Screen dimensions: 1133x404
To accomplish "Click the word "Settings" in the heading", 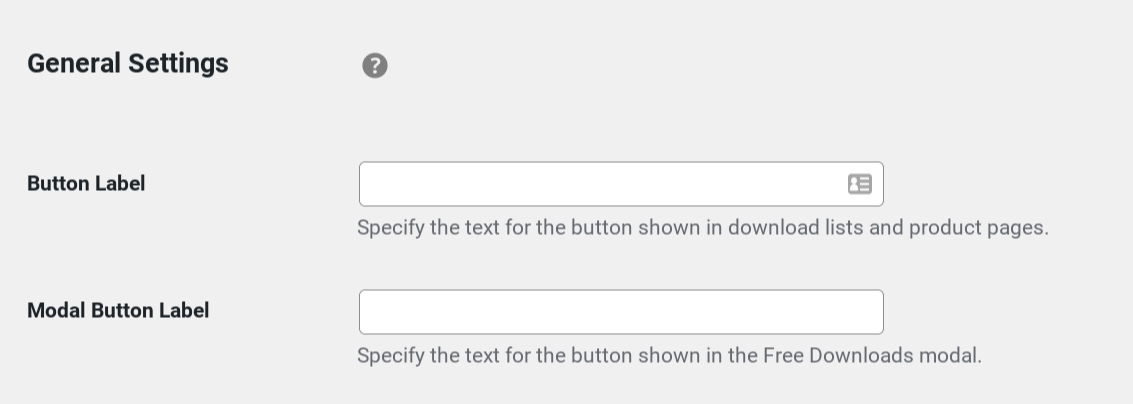I will [178, 64].
